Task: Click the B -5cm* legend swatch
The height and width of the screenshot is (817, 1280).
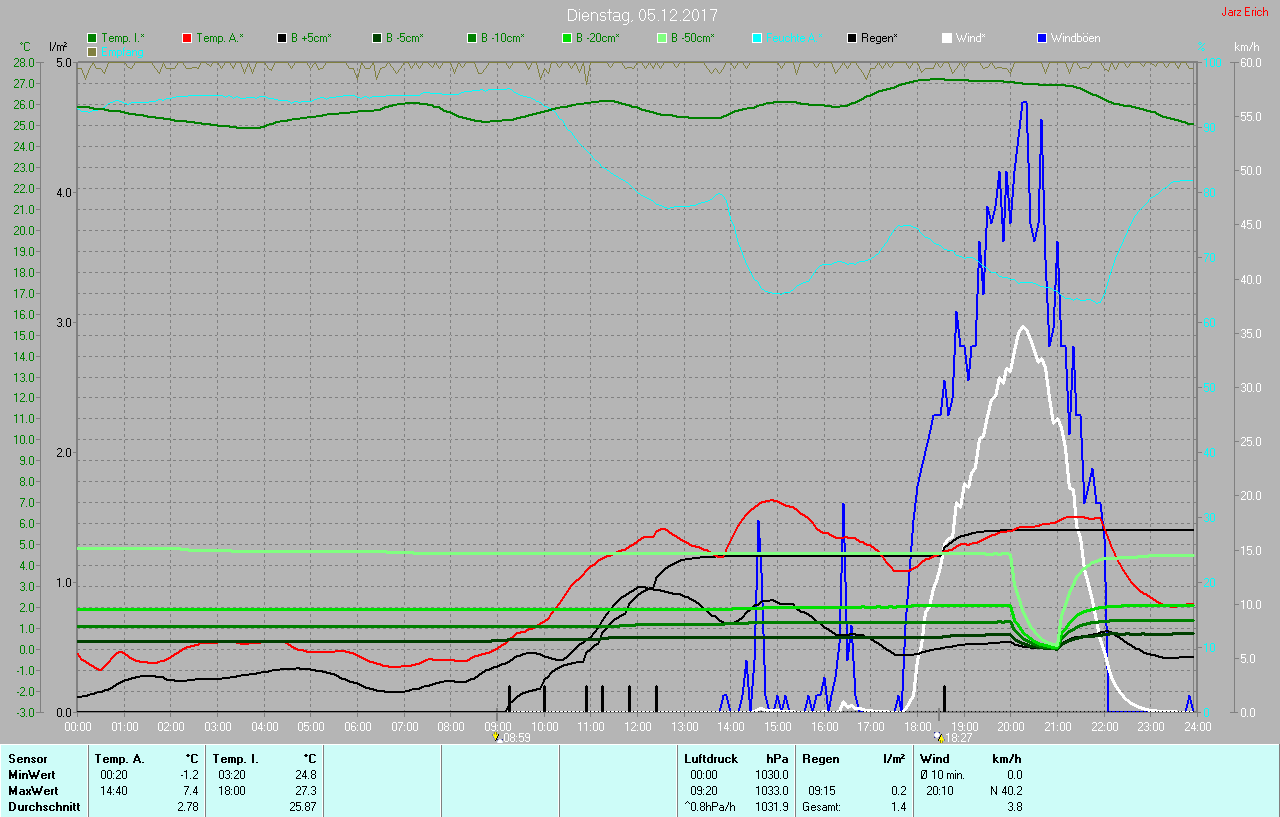Action: [377, 38]
